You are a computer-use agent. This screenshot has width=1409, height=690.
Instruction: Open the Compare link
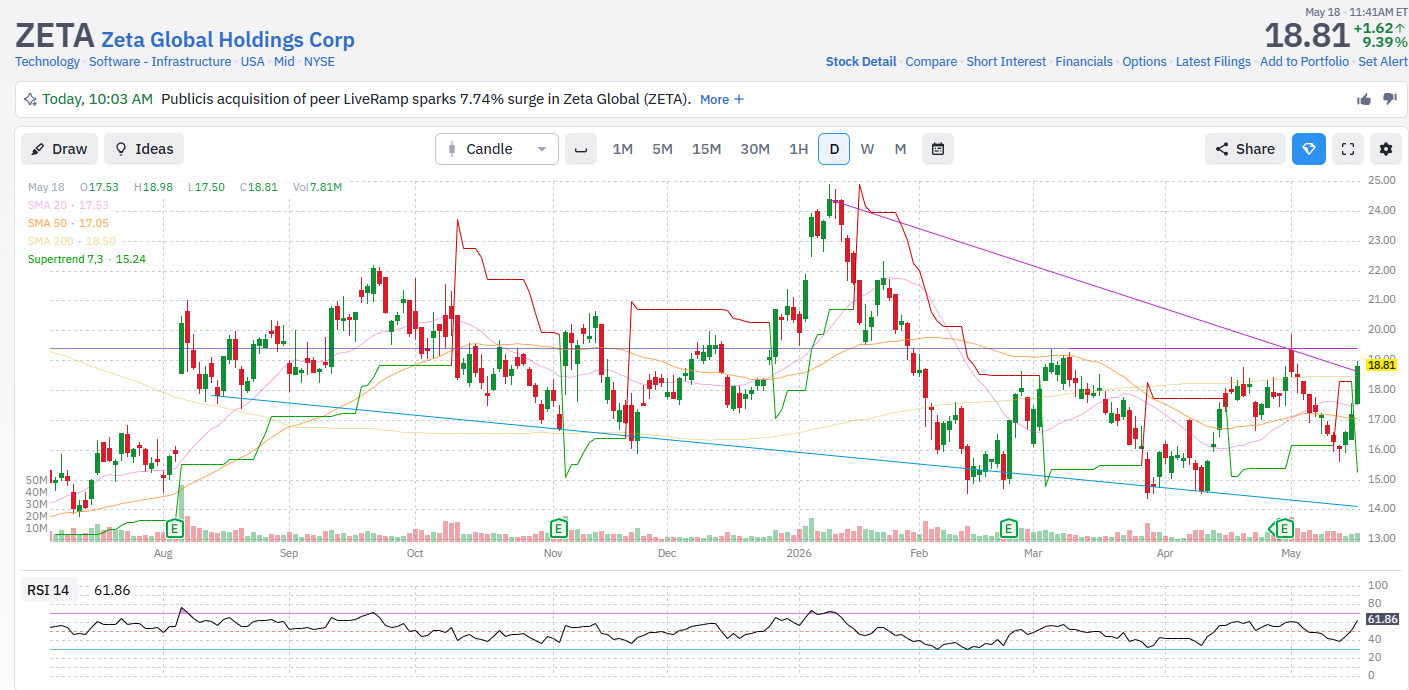click(x=931, y=62)
